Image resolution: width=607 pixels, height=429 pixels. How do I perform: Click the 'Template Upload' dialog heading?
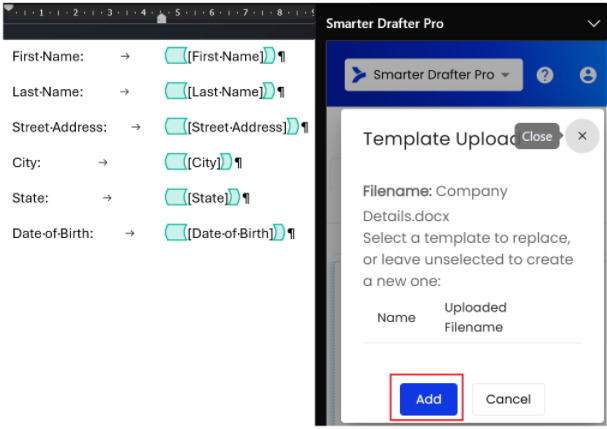tap(441, 139)
